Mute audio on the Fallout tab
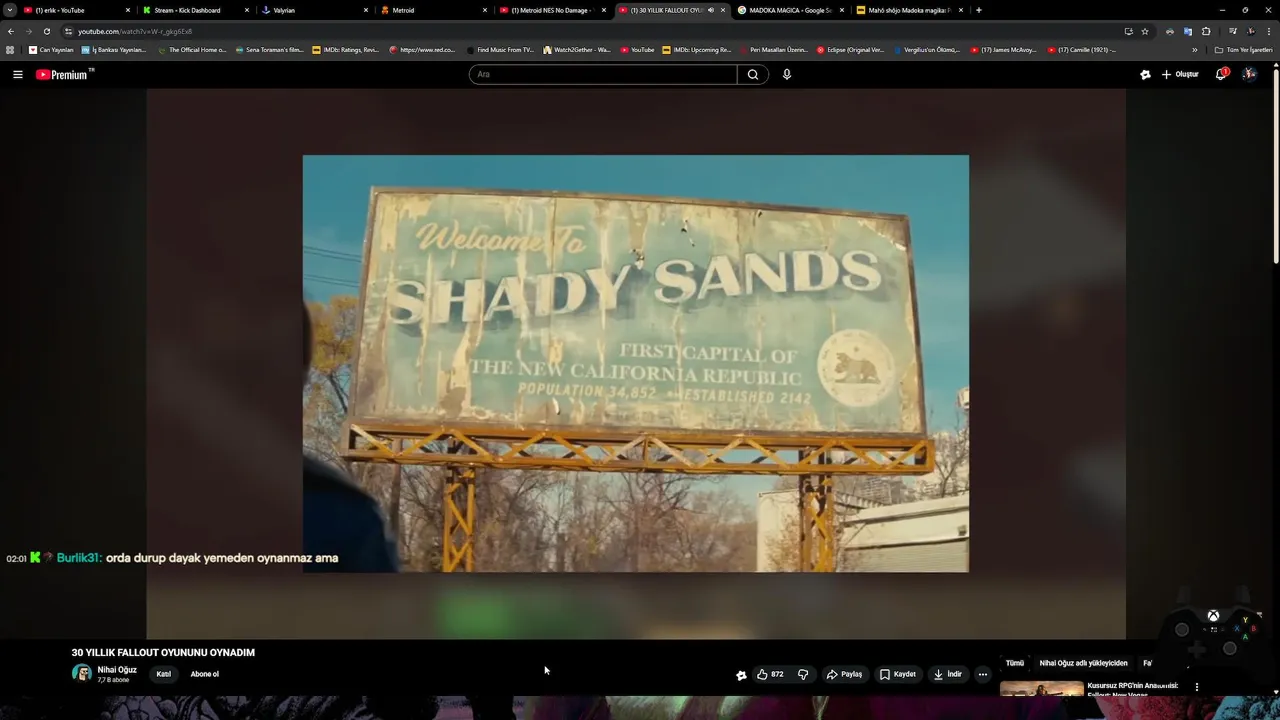Screen dimensions: 1280x720 click(x=711, y=10)
